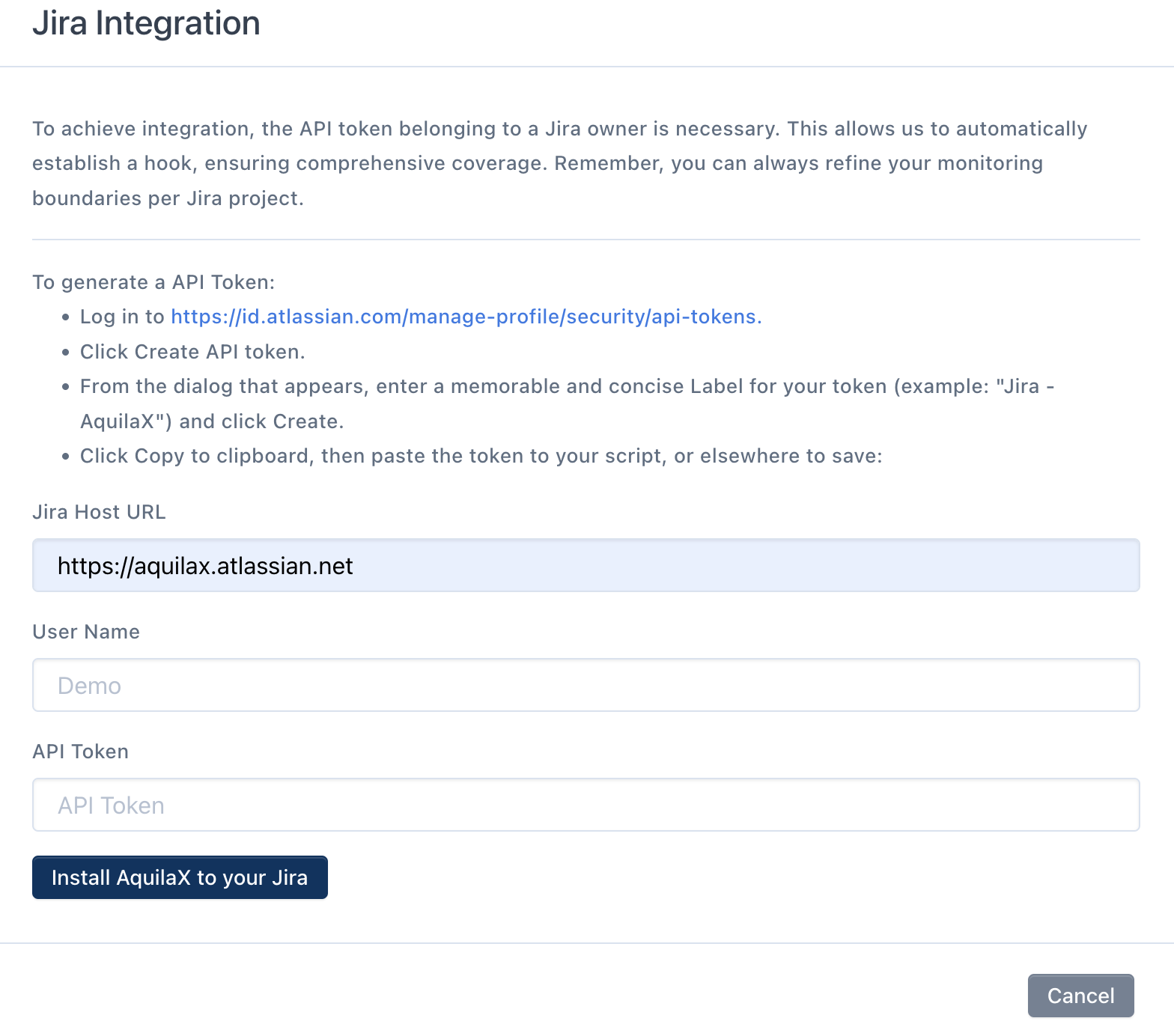Image resolution: width=1174 pixels, height=1036 pixels.
Task: Click the greyed 'API Token' placeholder text
Action: pos(111,805)
